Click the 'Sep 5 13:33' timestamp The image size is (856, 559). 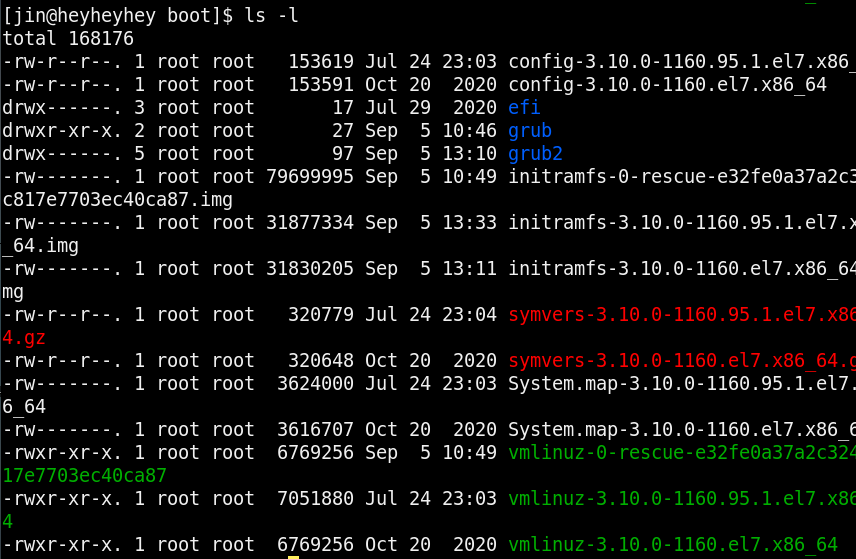tap(431, 222)
